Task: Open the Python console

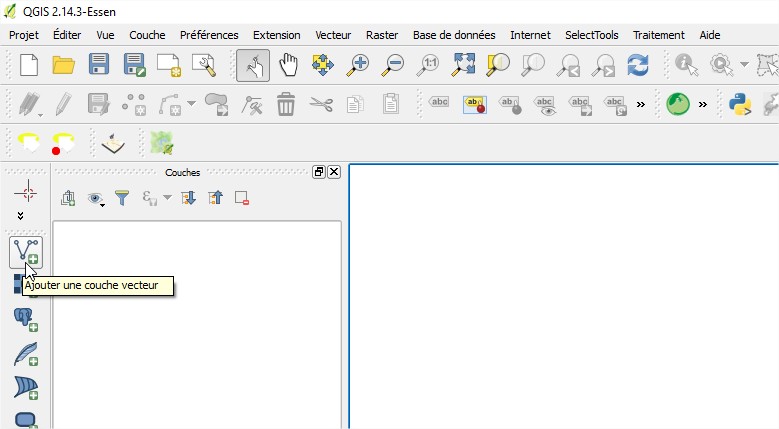Action: [740, 104]
